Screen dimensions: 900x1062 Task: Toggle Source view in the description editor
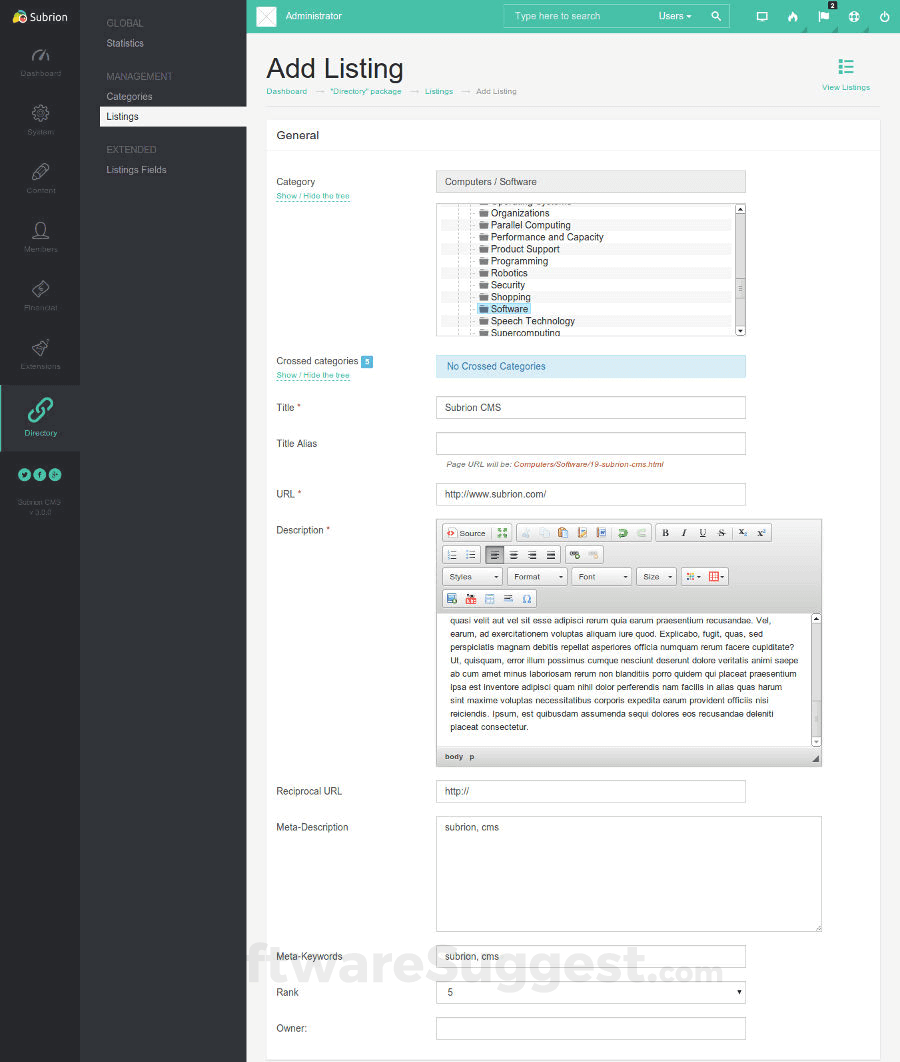[x=467, y=532]
